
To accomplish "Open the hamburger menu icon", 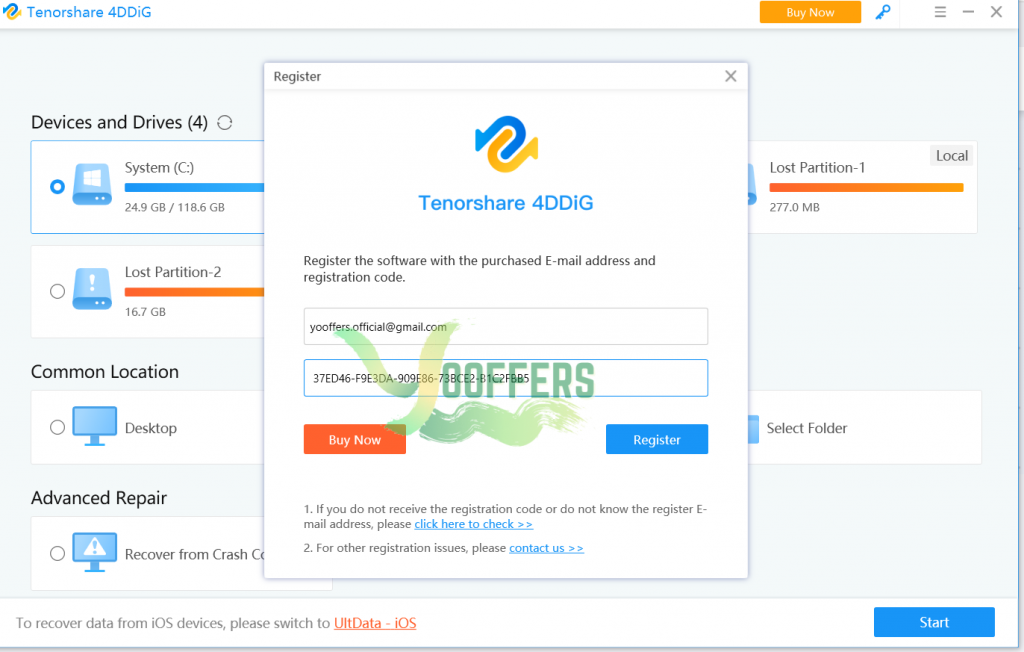I will [940, 12].
